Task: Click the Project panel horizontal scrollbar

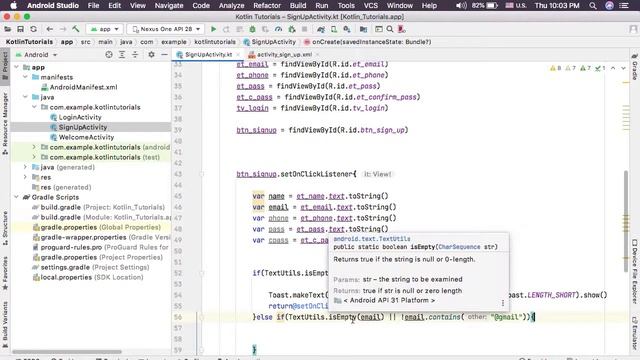Action: [67, 351]
